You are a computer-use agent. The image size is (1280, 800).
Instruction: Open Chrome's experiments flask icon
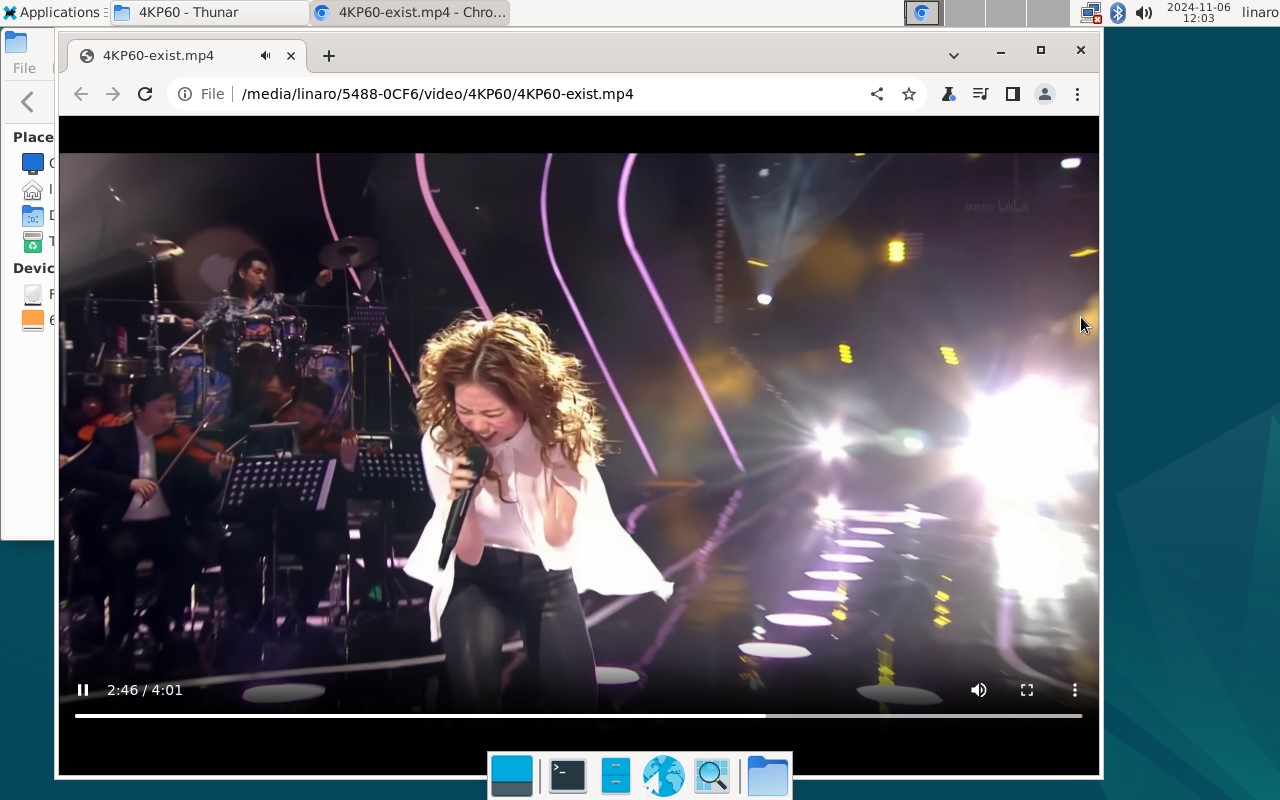tap(948, 93)
